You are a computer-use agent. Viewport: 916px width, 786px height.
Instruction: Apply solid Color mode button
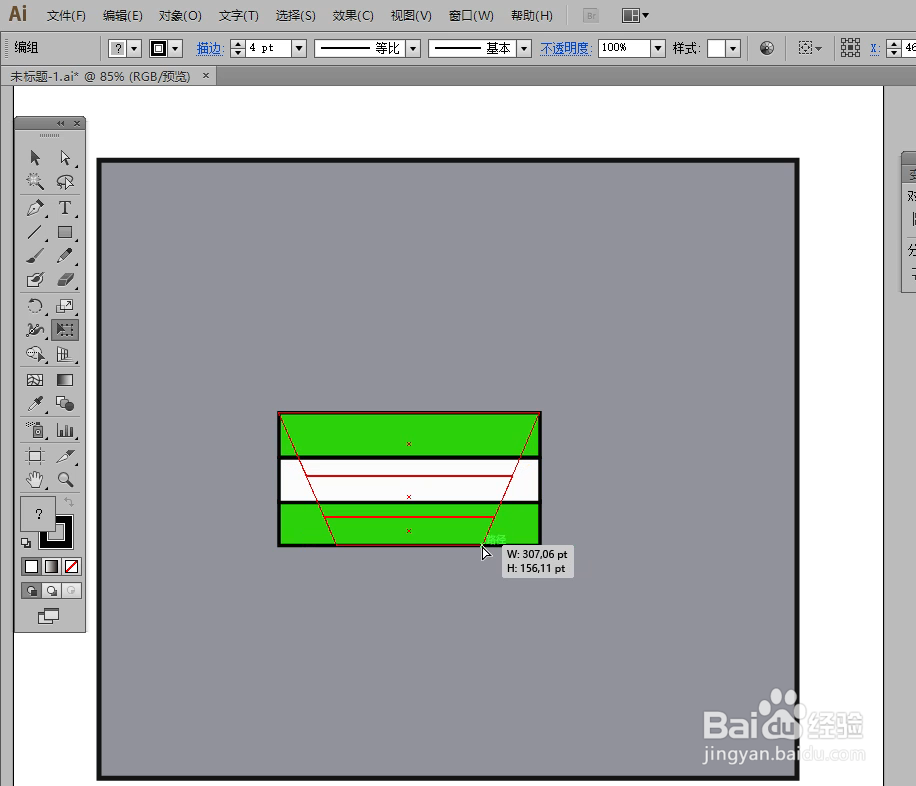coord(32,566)
